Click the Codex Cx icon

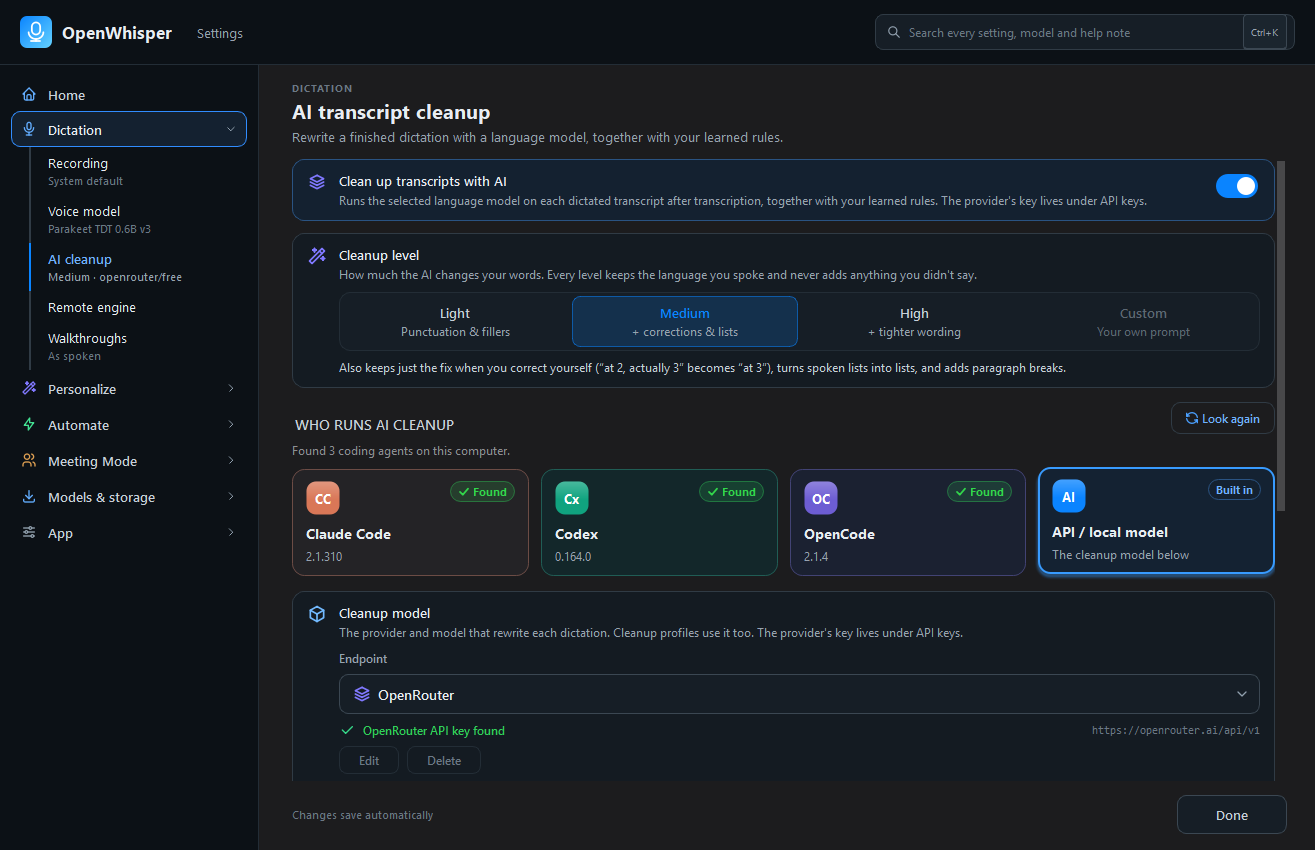pos(572,498)
